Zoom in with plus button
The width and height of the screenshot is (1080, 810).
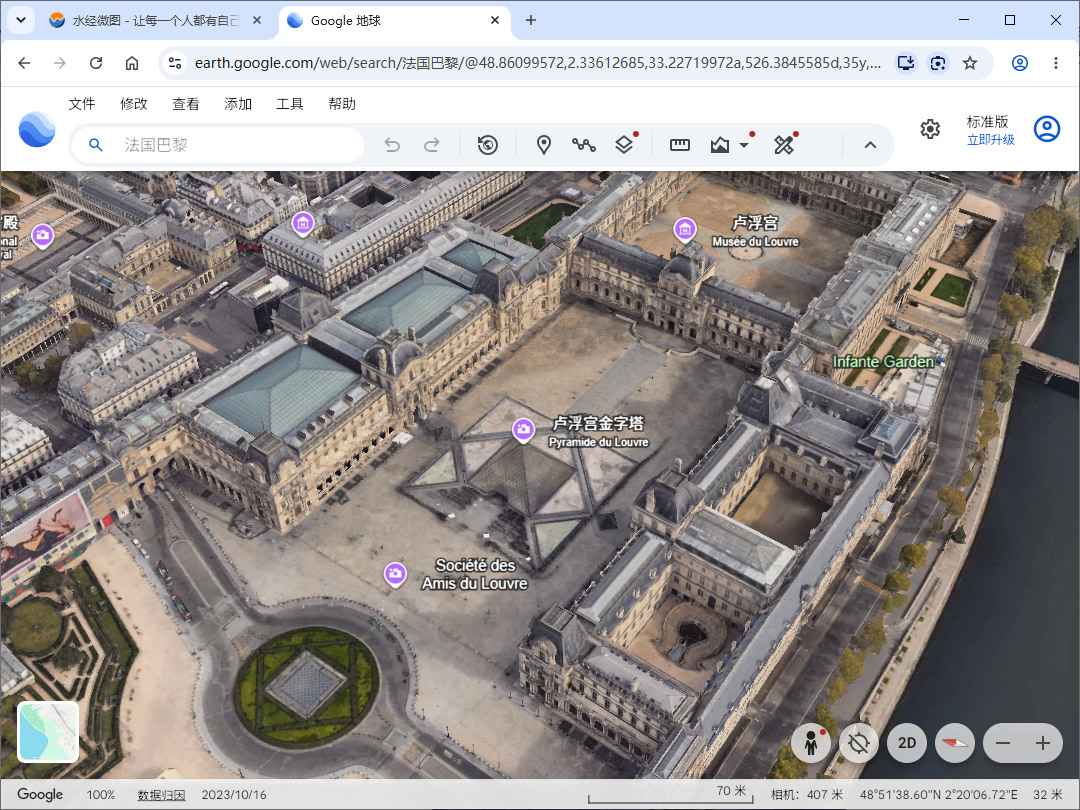pyautogui.click(x=1043, y=743)
